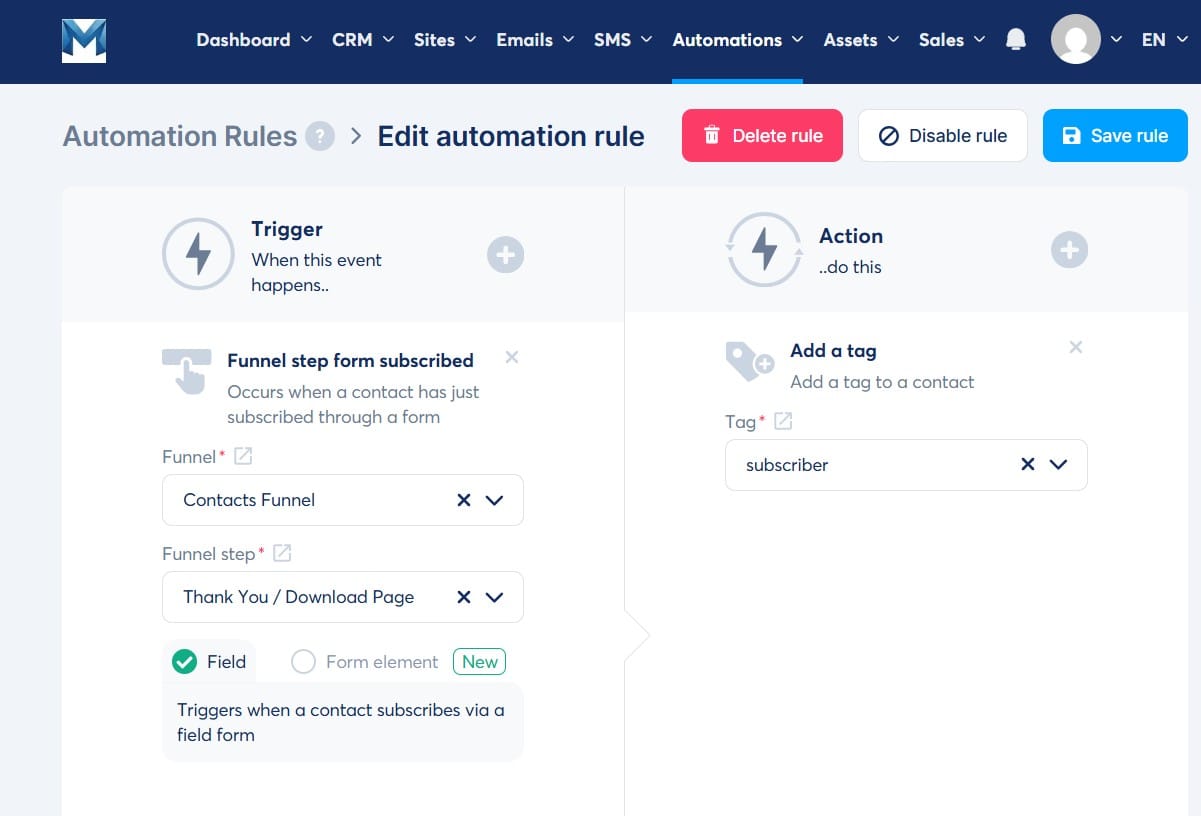Open the Emails menu
This screenshot has height=816, width=1201.
[x=535, y=40]
